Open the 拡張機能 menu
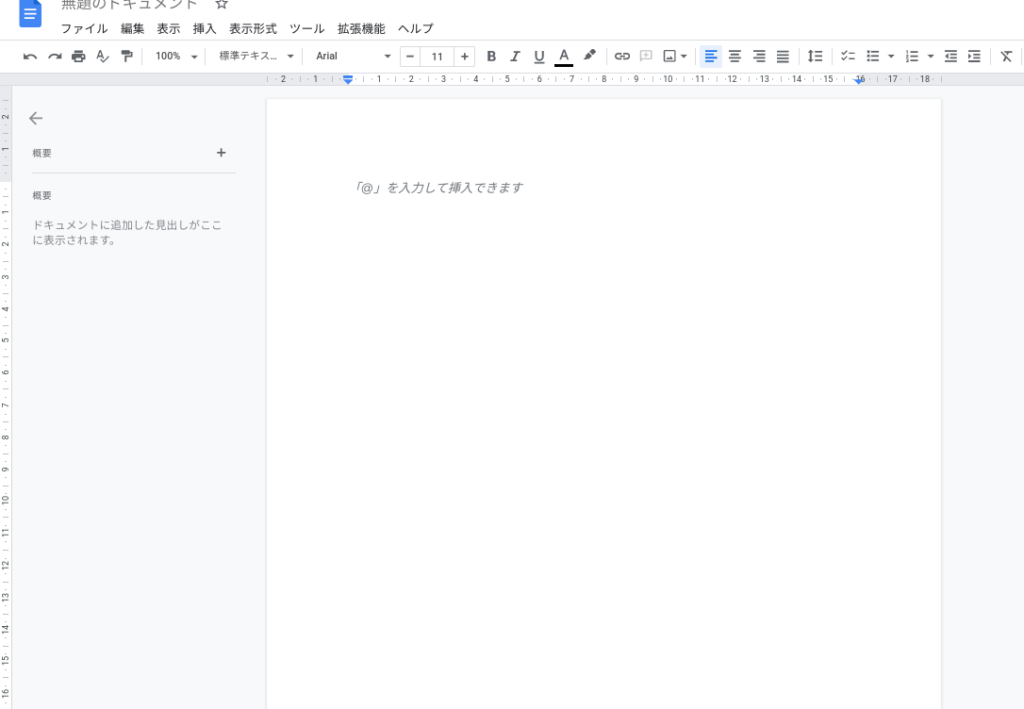The image size is (1024, 709). [x=361, y=29]
